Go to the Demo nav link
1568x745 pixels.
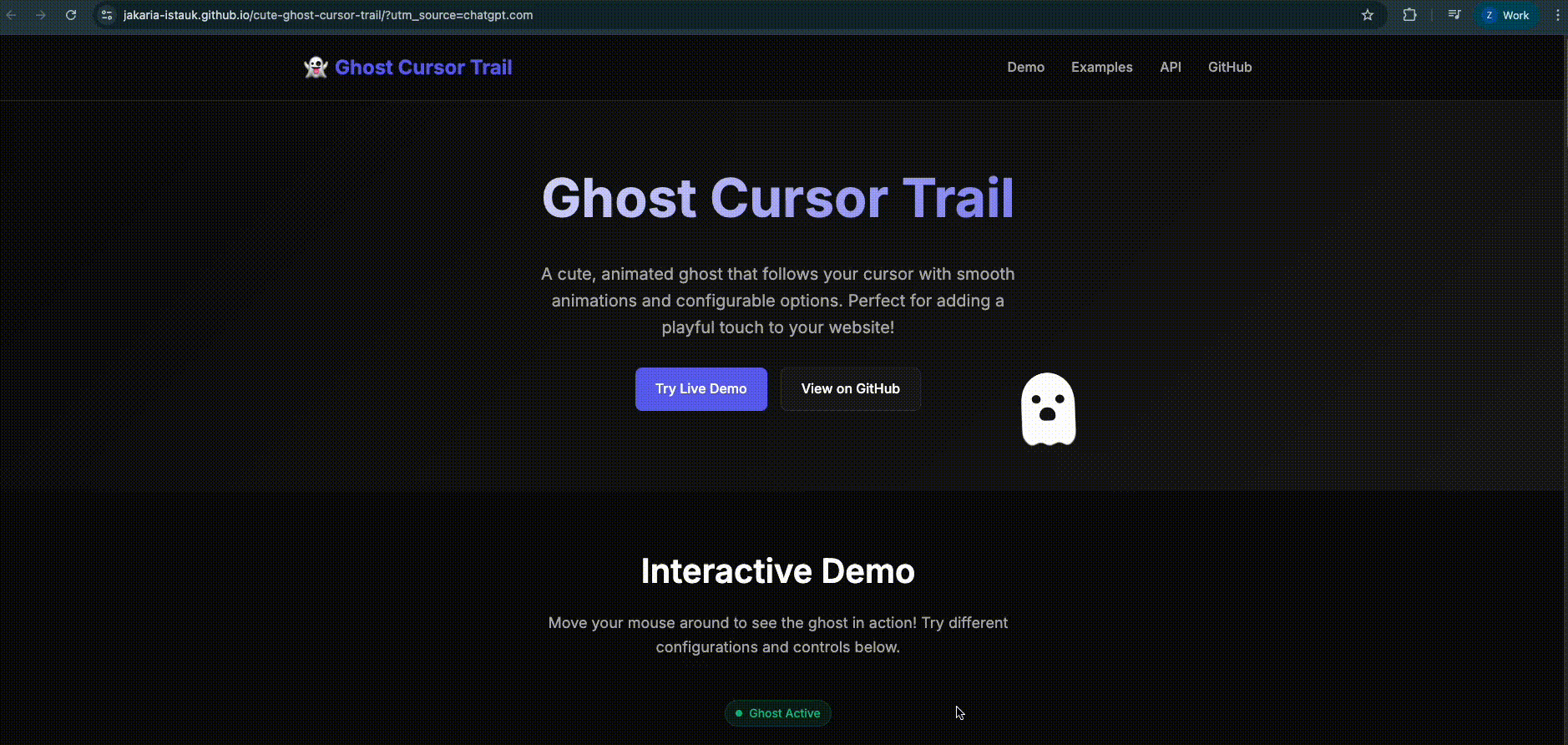click(x=1025, y=67)
